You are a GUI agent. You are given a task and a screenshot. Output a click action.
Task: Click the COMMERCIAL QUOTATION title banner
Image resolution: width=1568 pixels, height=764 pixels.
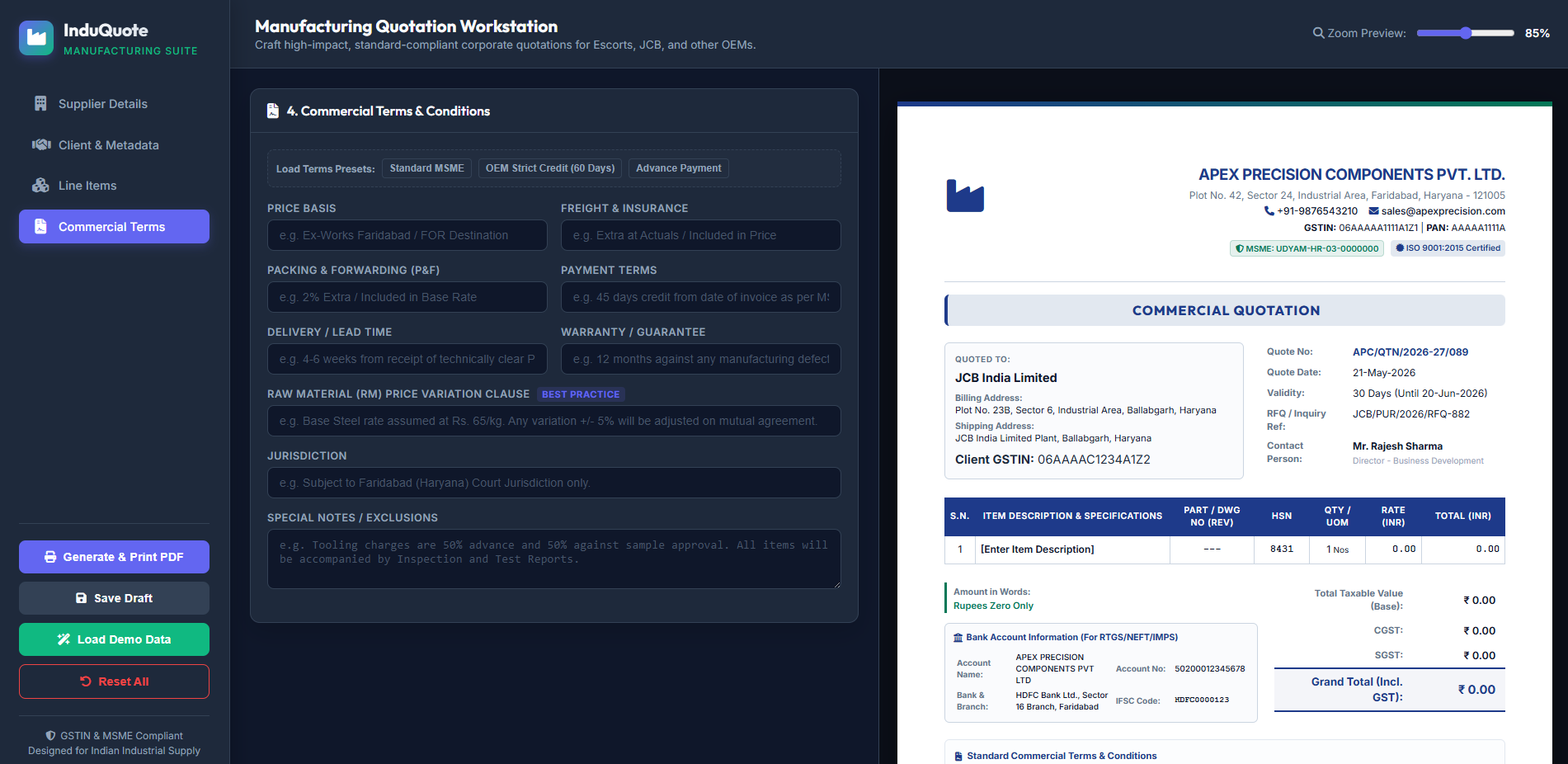click(x=1225, y=310)
